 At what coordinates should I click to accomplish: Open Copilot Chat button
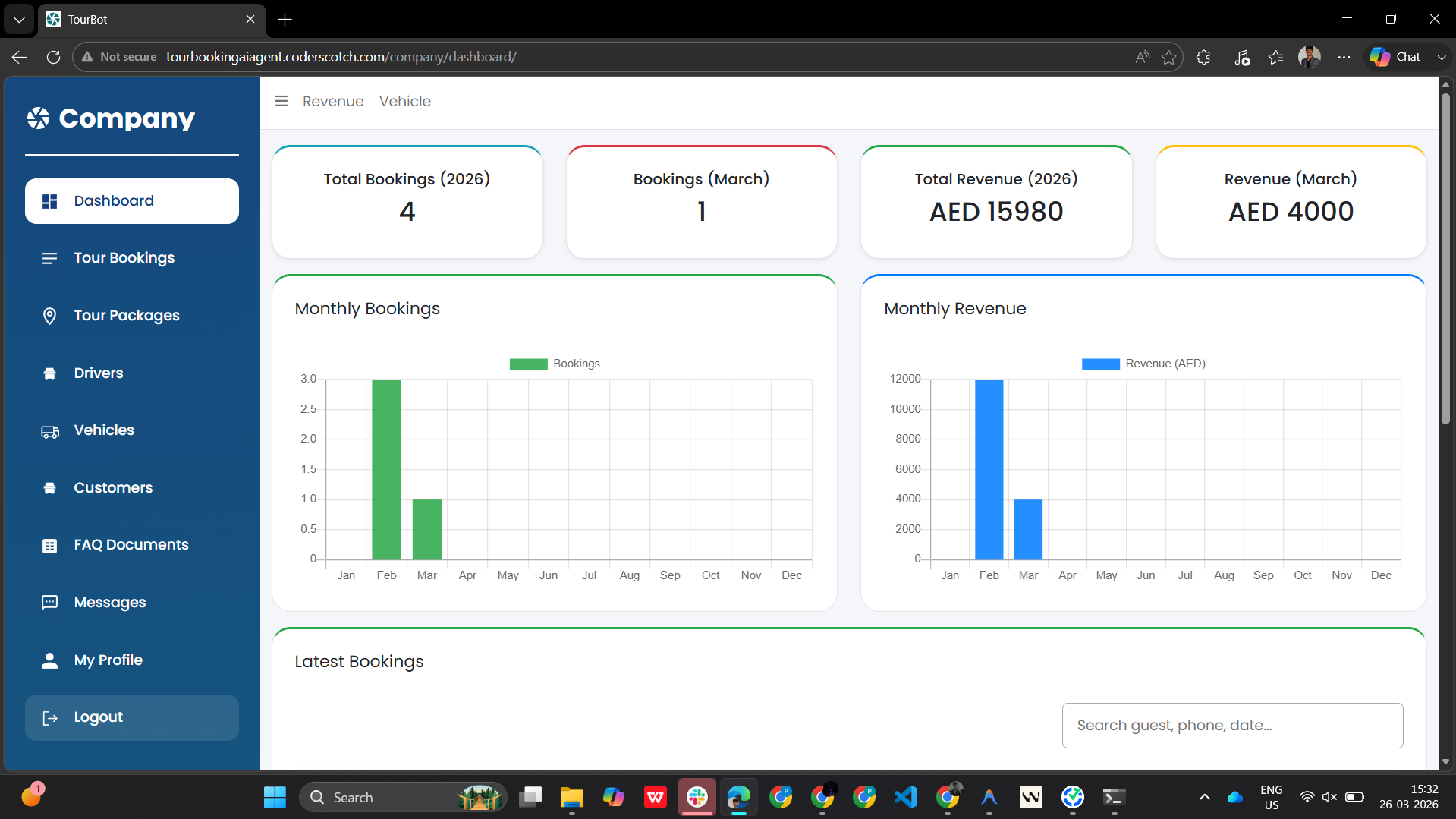pos(1395,57)
